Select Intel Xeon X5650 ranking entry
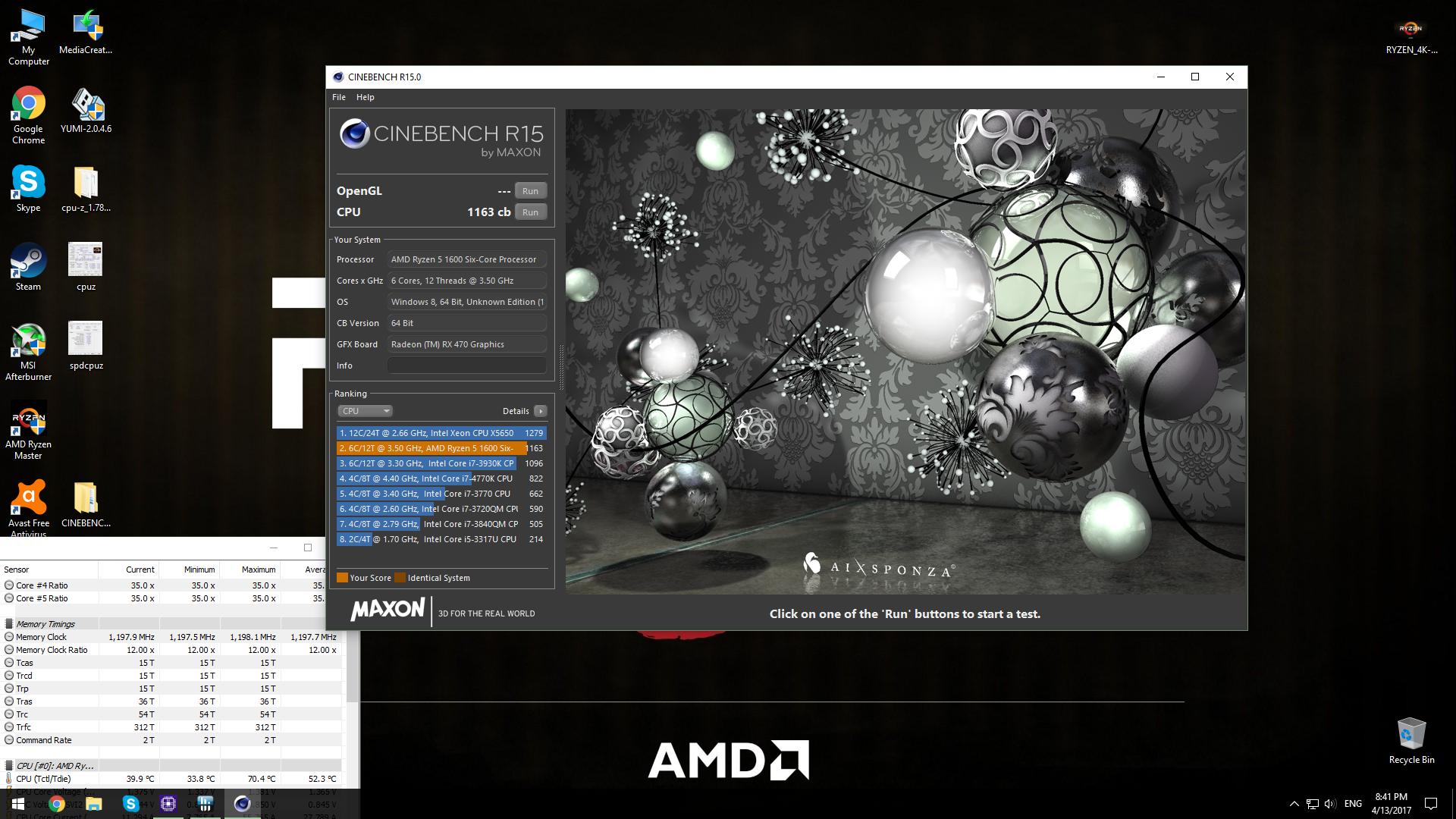Viewport: 1456px width, 819px height. (x=440, y=433)
